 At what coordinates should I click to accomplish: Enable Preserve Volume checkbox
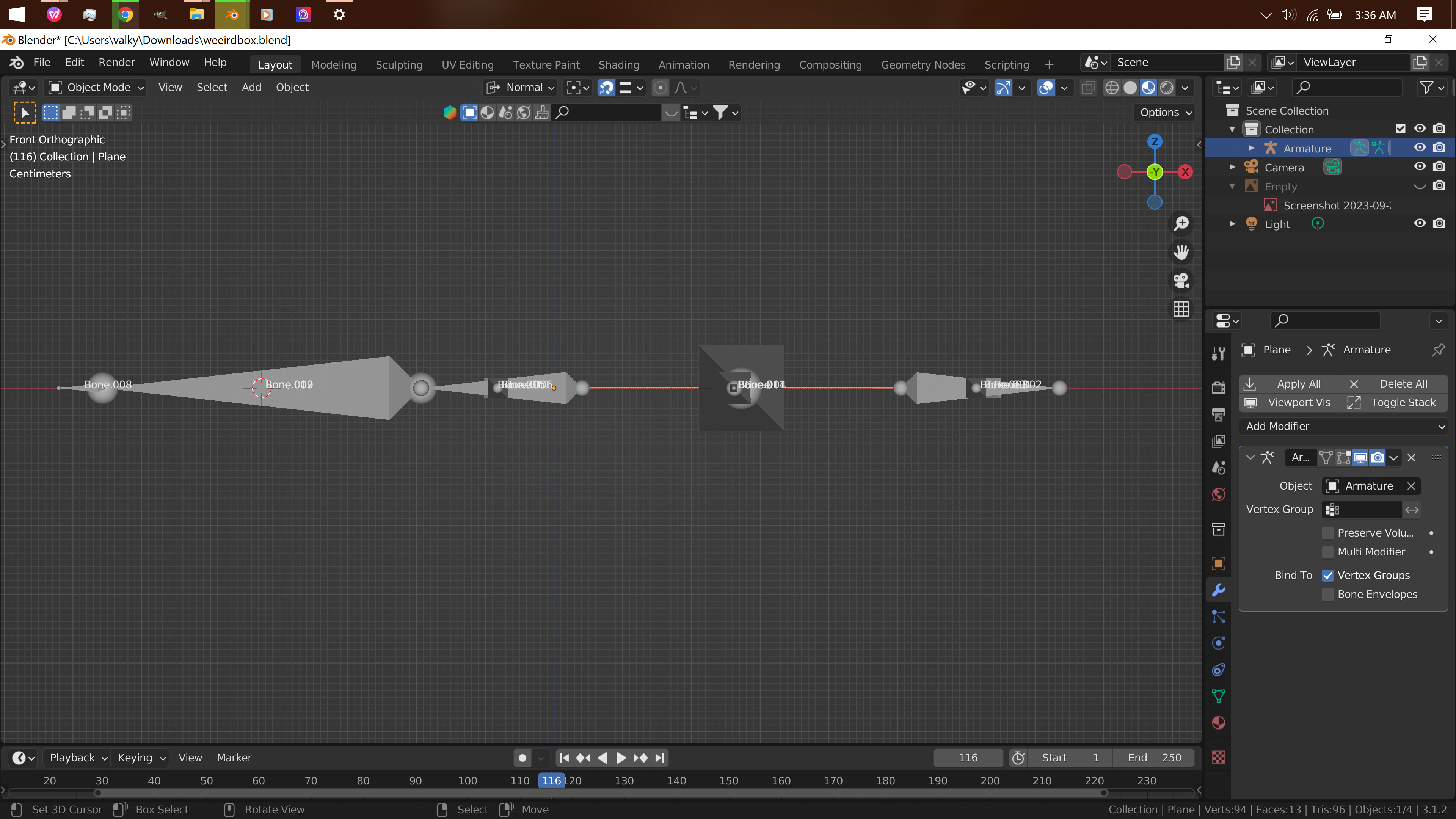[x=1328, y=533]
